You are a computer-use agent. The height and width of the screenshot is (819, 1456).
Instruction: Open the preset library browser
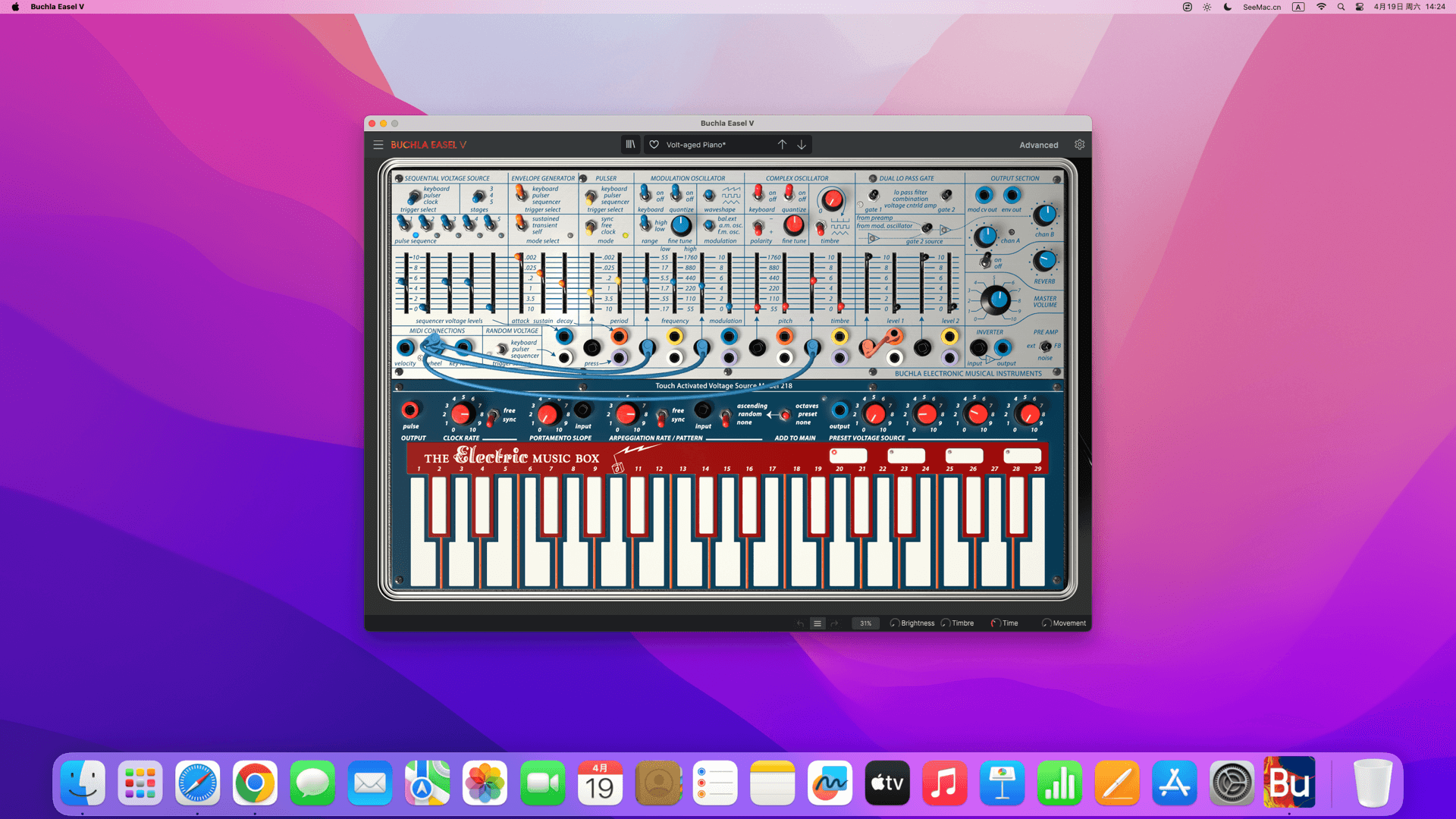tap(630, 144)
